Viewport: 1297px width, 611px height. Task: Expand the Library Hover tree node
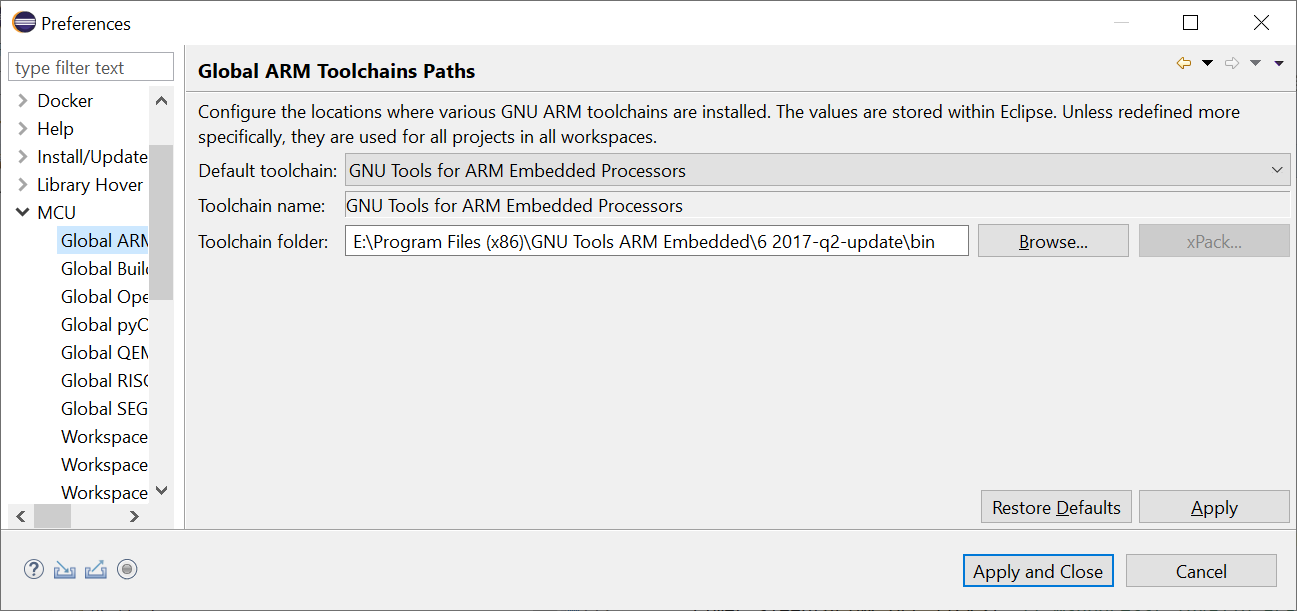[x=22, y=184]
